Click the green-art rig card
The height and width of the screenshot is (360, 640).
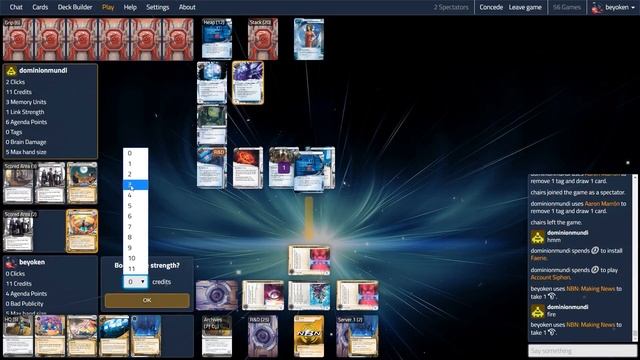click(x=212, y=124)
